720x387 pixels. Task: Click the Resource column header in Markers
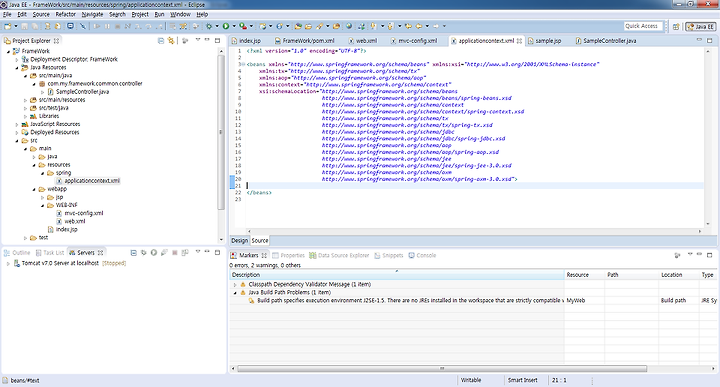point(585,275)
